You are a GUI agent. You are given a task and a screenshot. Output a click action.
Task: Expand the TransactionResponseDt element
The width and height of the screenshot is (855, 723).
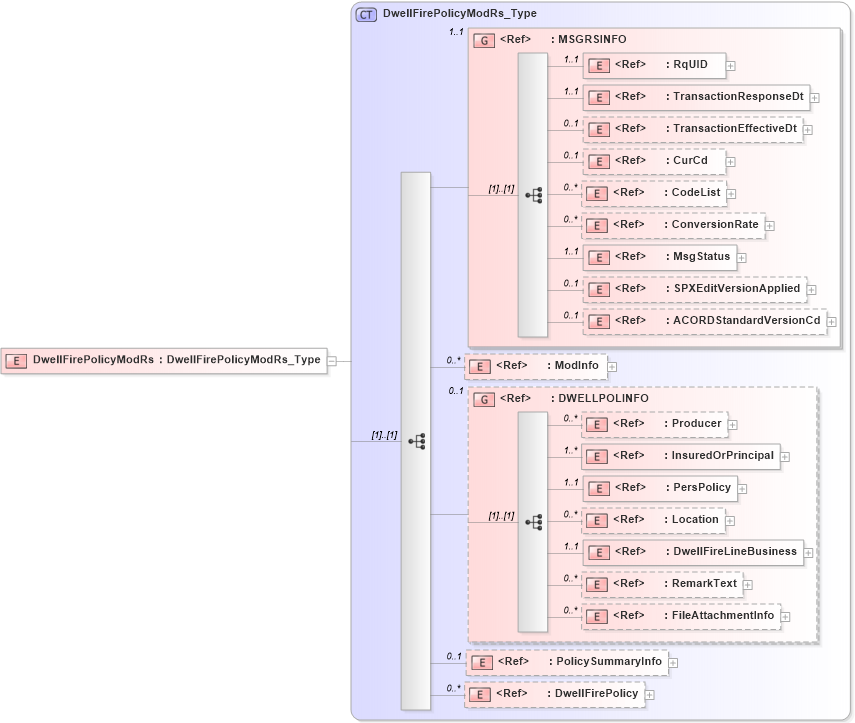pyautogui.click(x=814, y=97)
